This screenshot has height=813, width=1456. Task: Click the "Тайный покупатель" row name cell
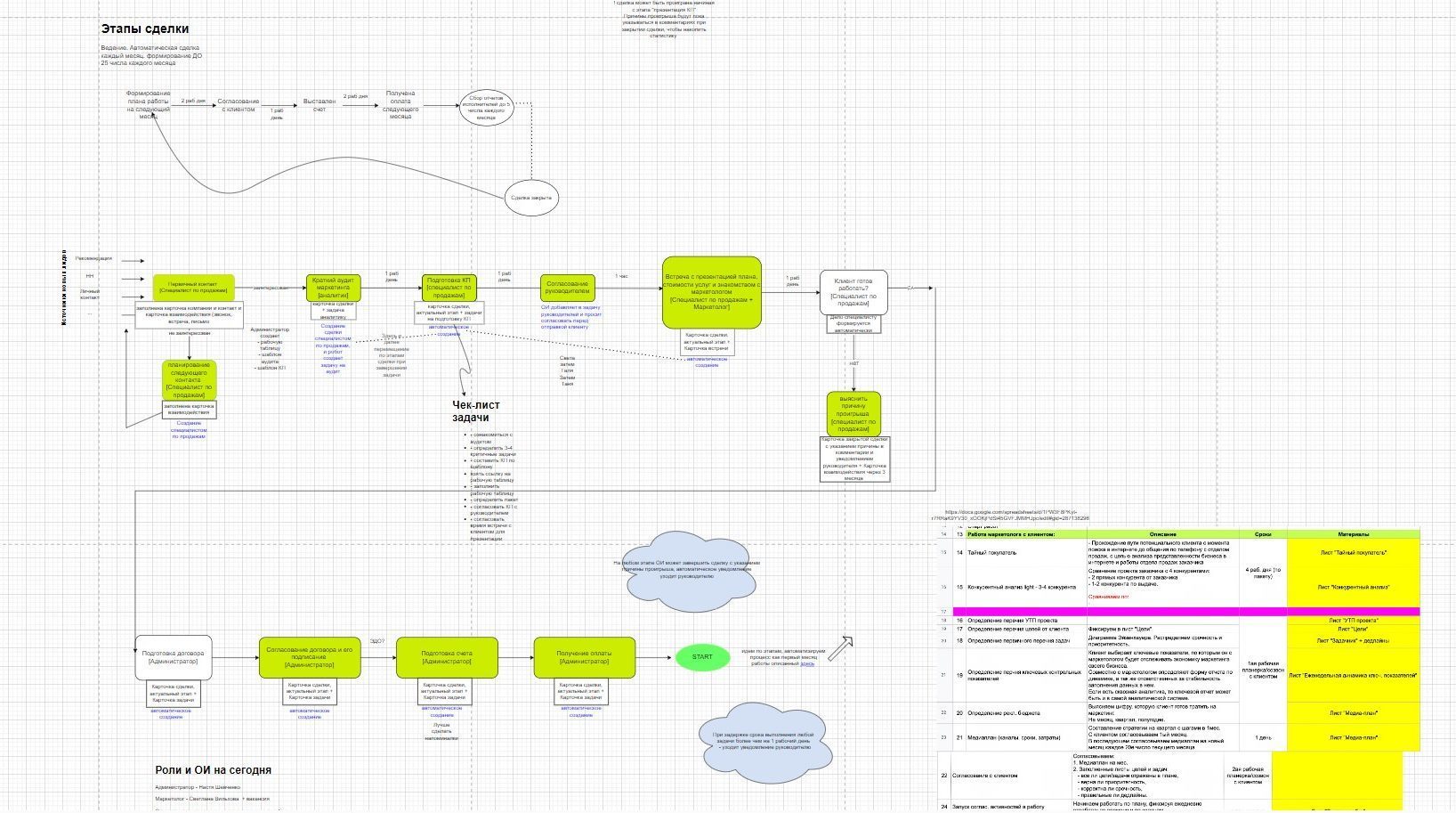(1025, 553)
